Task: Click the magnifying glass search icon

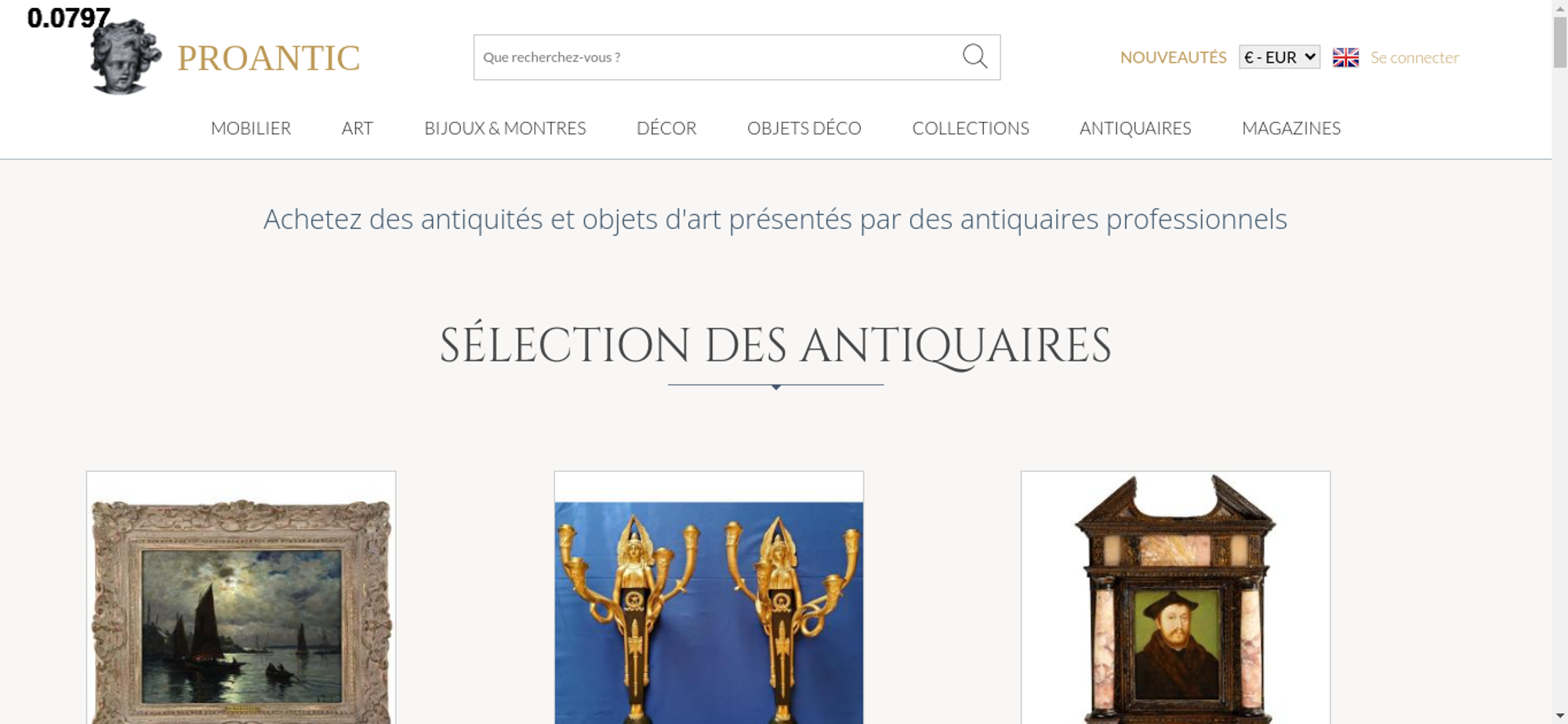Action: (975, 56)
